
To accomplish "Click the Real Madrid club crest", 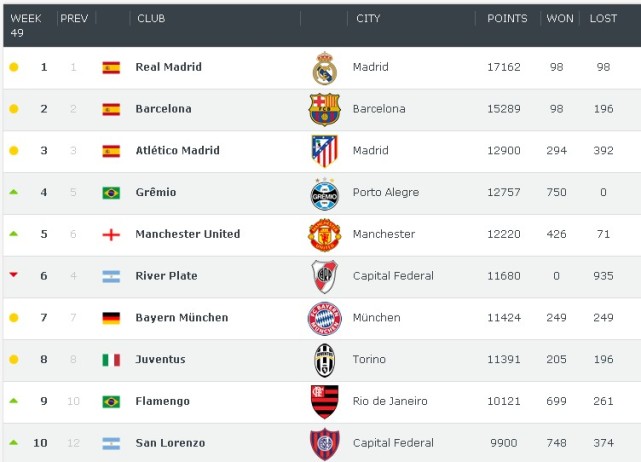I will (324, 67).
